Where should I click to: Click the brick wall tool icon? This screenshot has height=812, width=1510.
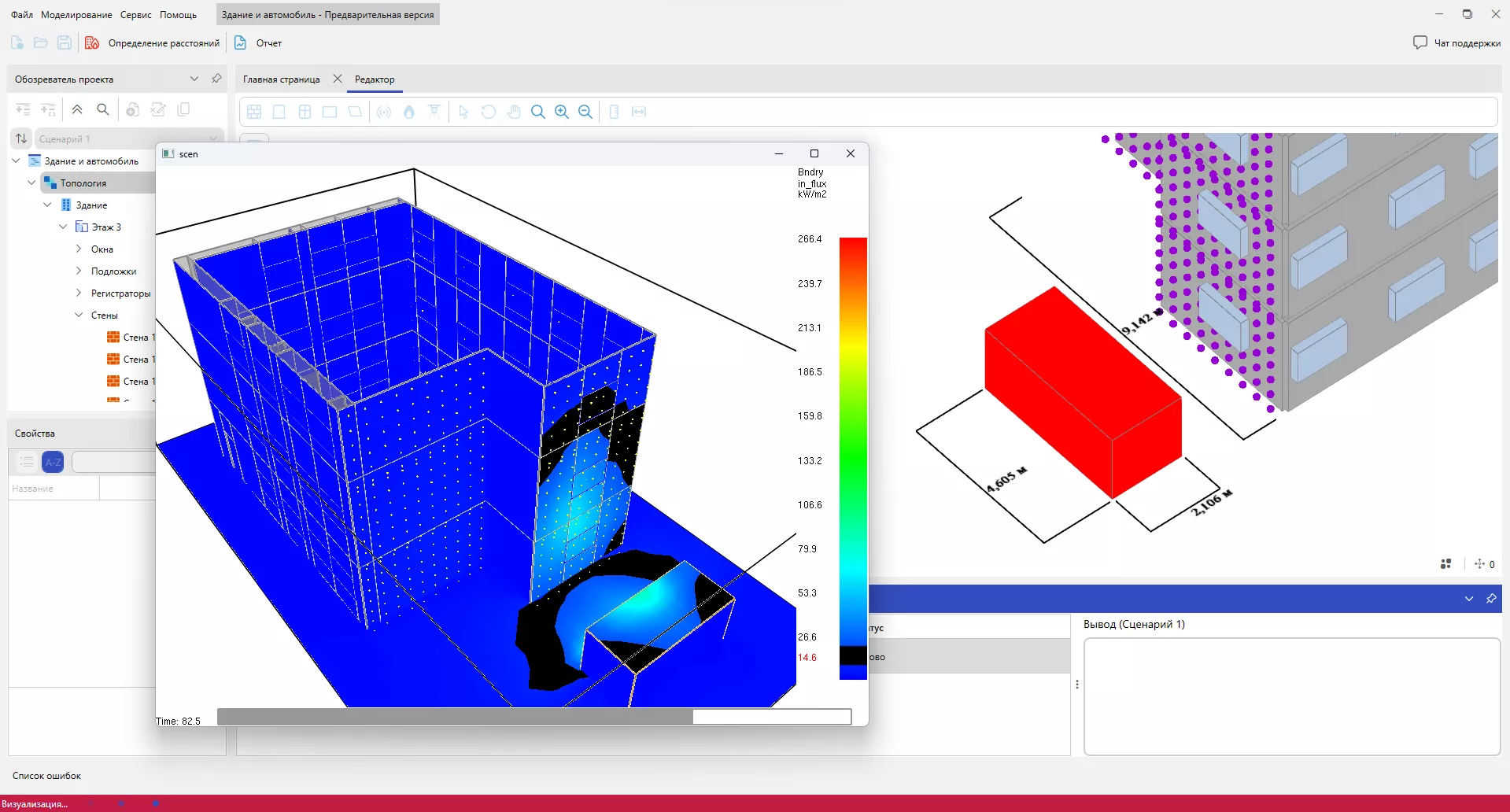254,112
